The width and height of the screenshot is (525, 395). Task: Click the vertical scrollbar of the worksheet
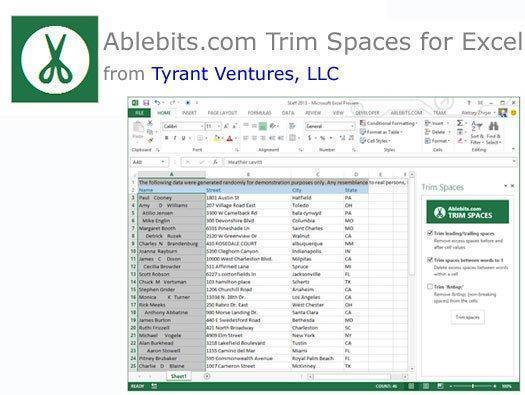[412, 271]
